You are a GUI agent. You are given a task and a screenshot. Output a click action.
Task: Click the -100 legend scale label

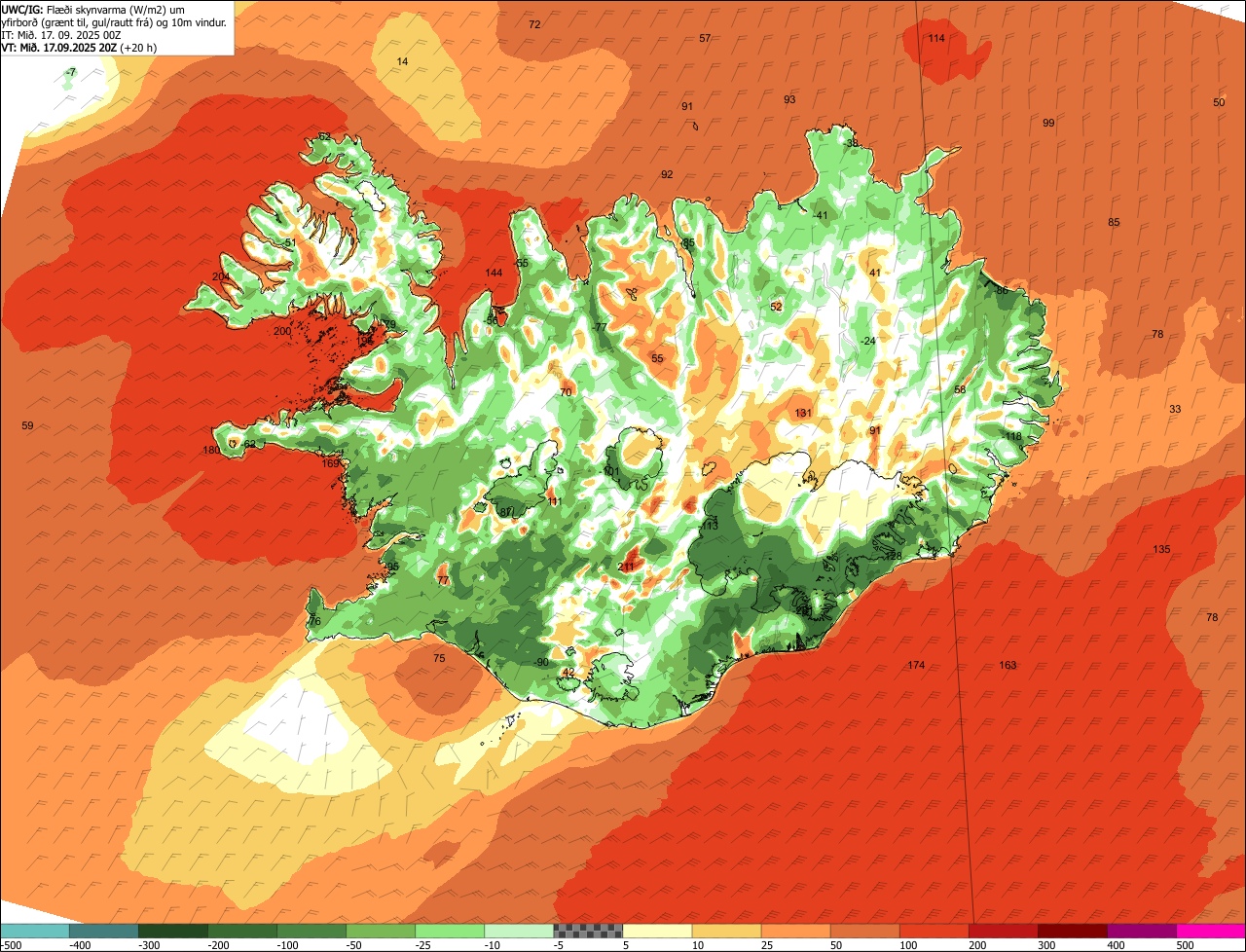pyautogui.click(x=288, y=945)
